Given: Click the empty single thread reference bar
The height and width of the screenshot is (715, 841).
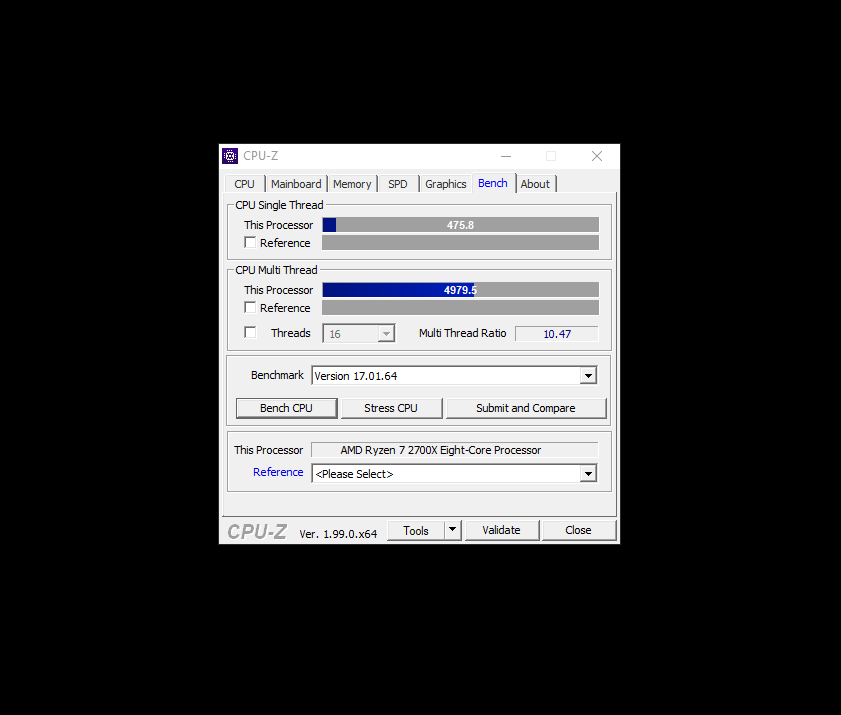Looking at the screenshot, I should pos(460,242).
